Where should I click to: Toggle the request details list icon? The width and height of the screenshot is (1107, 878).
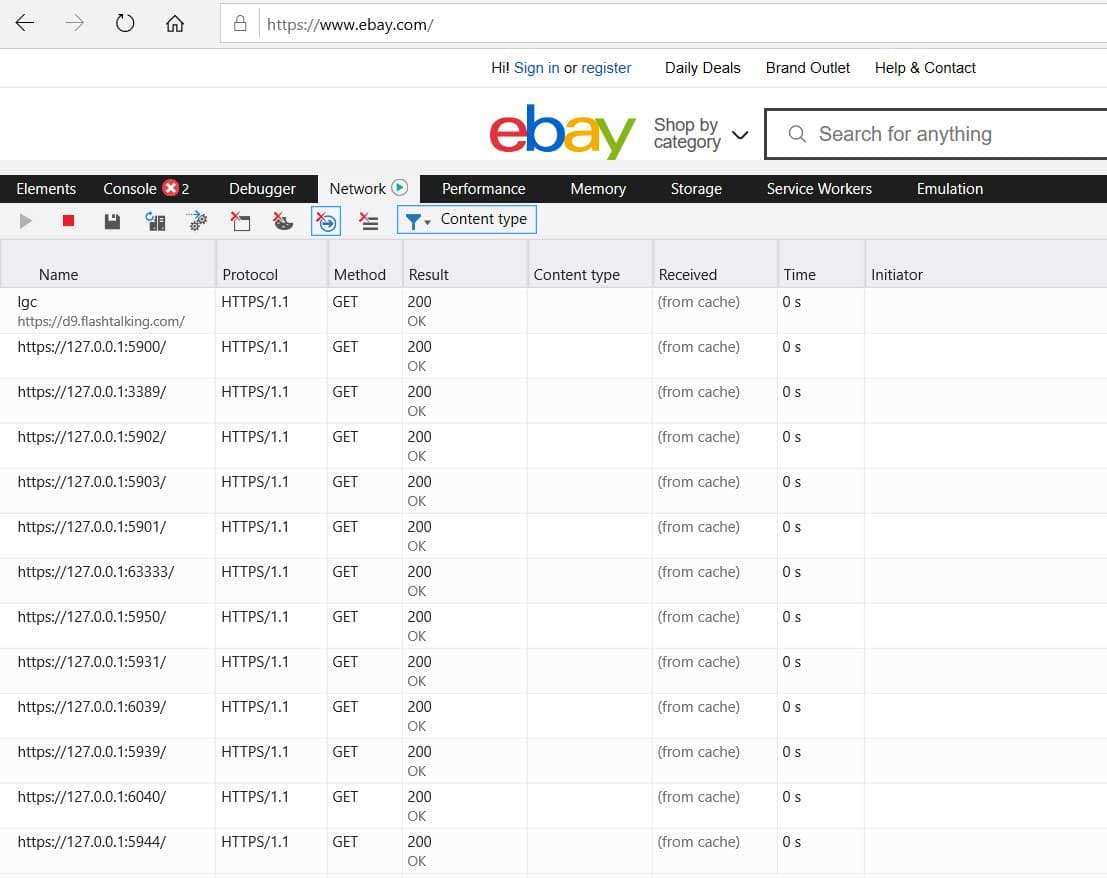coord(368,220)
